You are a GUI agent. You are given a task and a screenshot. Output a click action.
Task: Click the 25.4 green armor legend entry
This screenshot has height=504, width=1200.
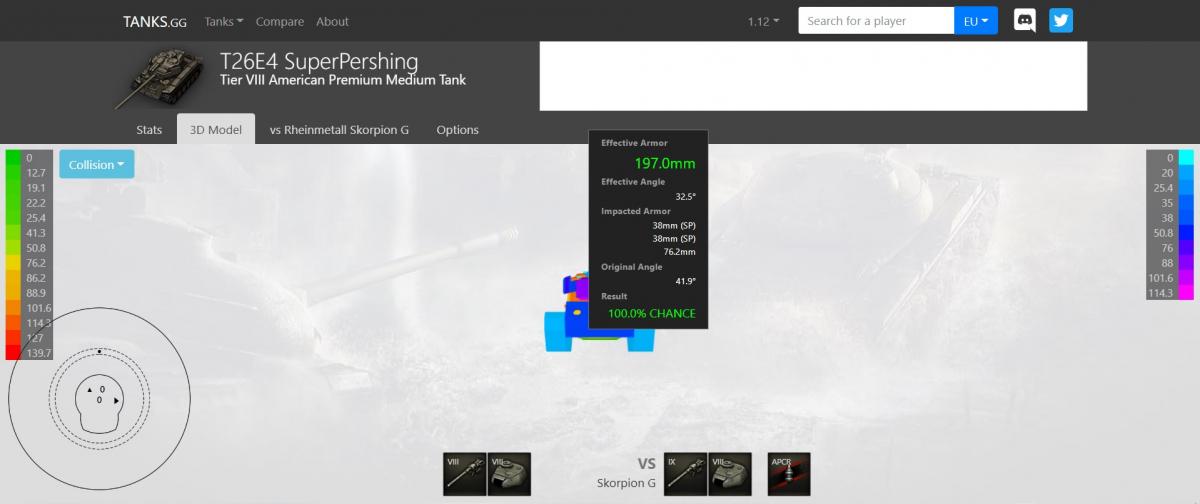pyautogui.click(x=27, y=217)
